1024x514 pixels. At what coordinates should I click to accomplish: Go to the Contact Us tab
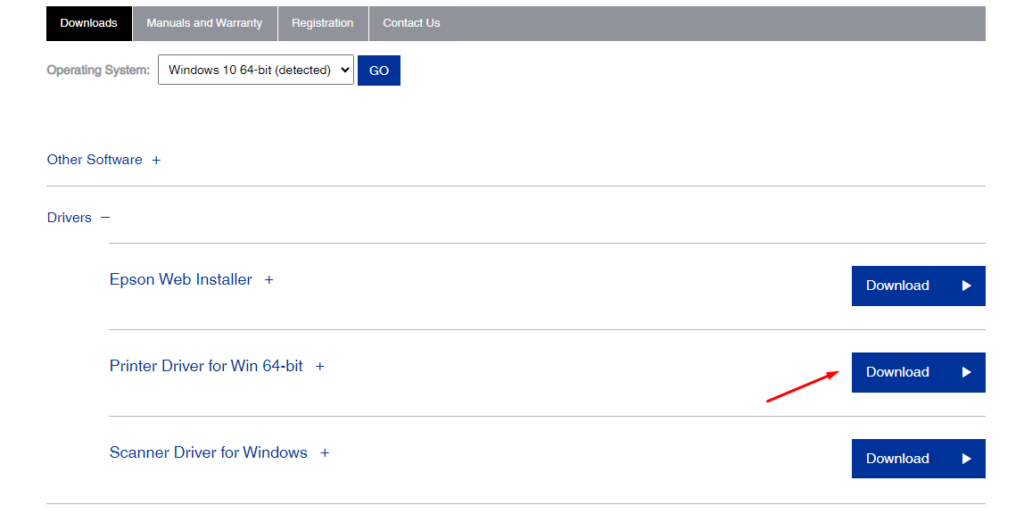coord(411,23)
